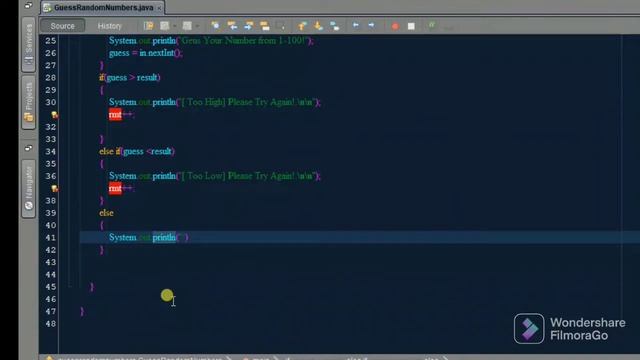Click the closing brace on line 45
Image resolution: width=640 pixels, height=360 pixels.
[x=92, y=287]
